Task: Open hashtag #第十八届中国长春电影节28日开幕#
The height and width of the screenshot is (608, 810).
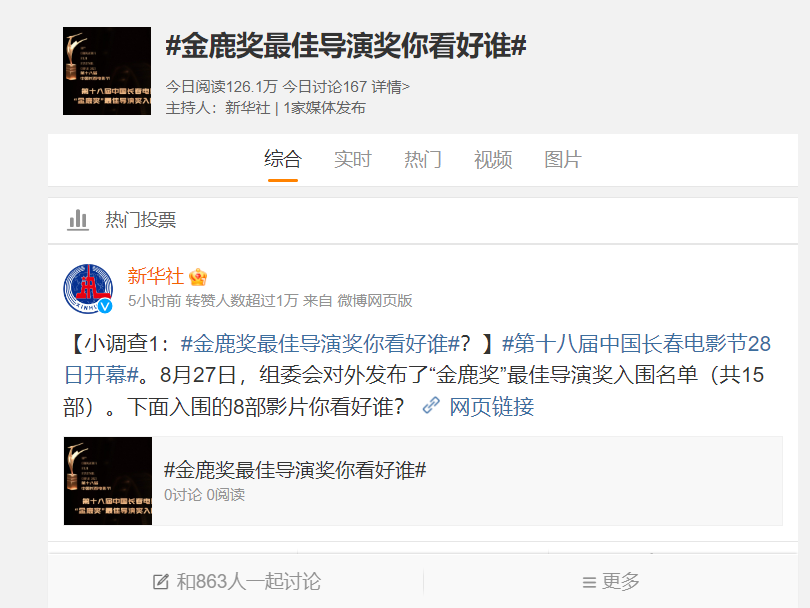Action: point(418,359)
